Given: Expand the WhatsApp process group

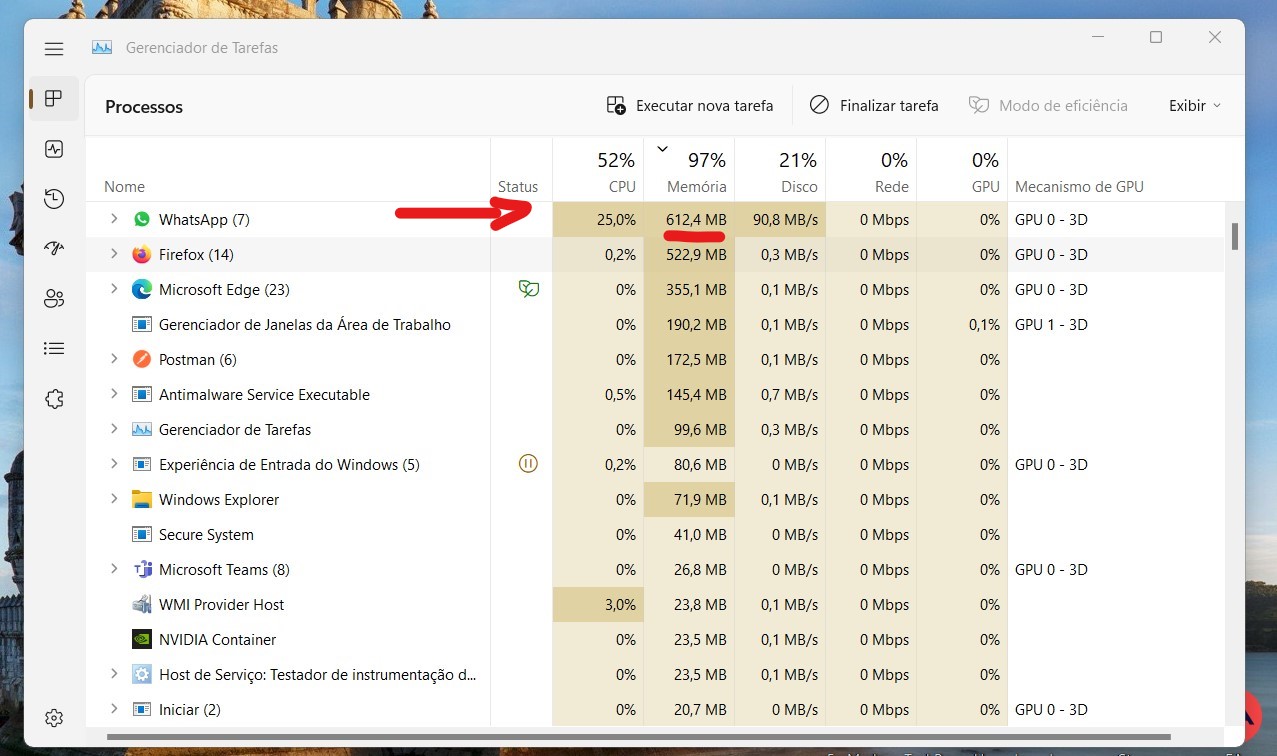Looking at the screenshot, I should [113, 219].
